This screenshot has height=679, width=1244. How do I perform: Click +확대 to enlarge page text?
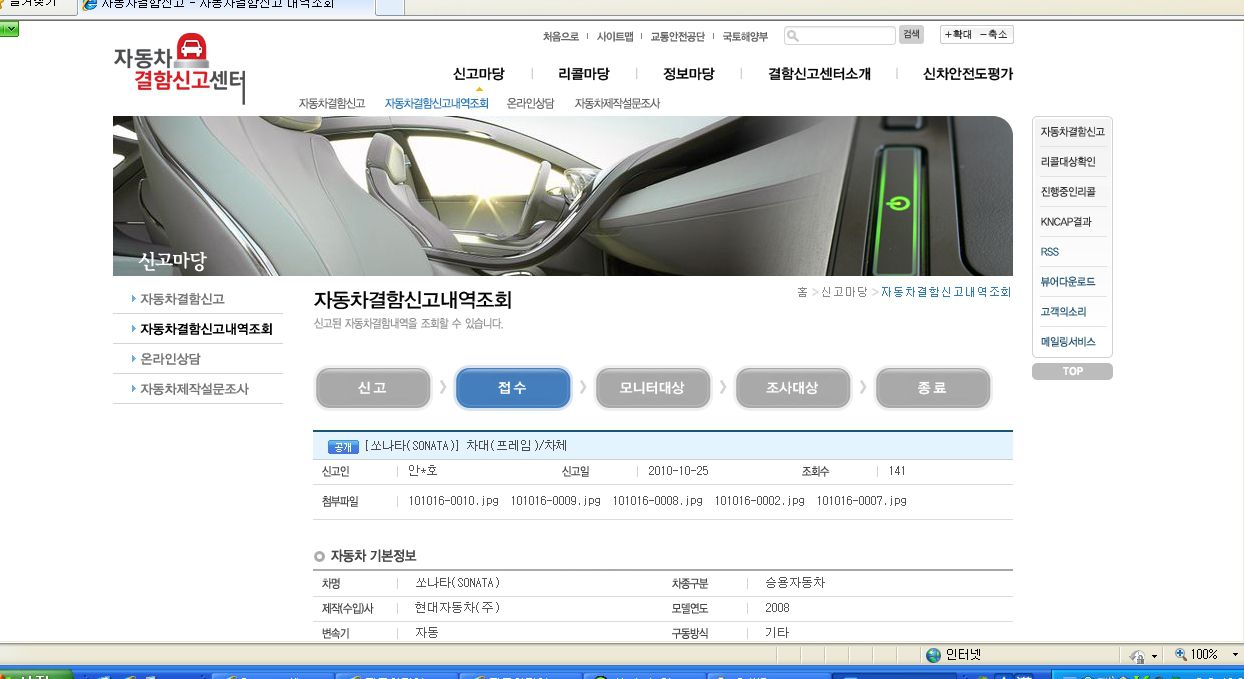[958, 35]
